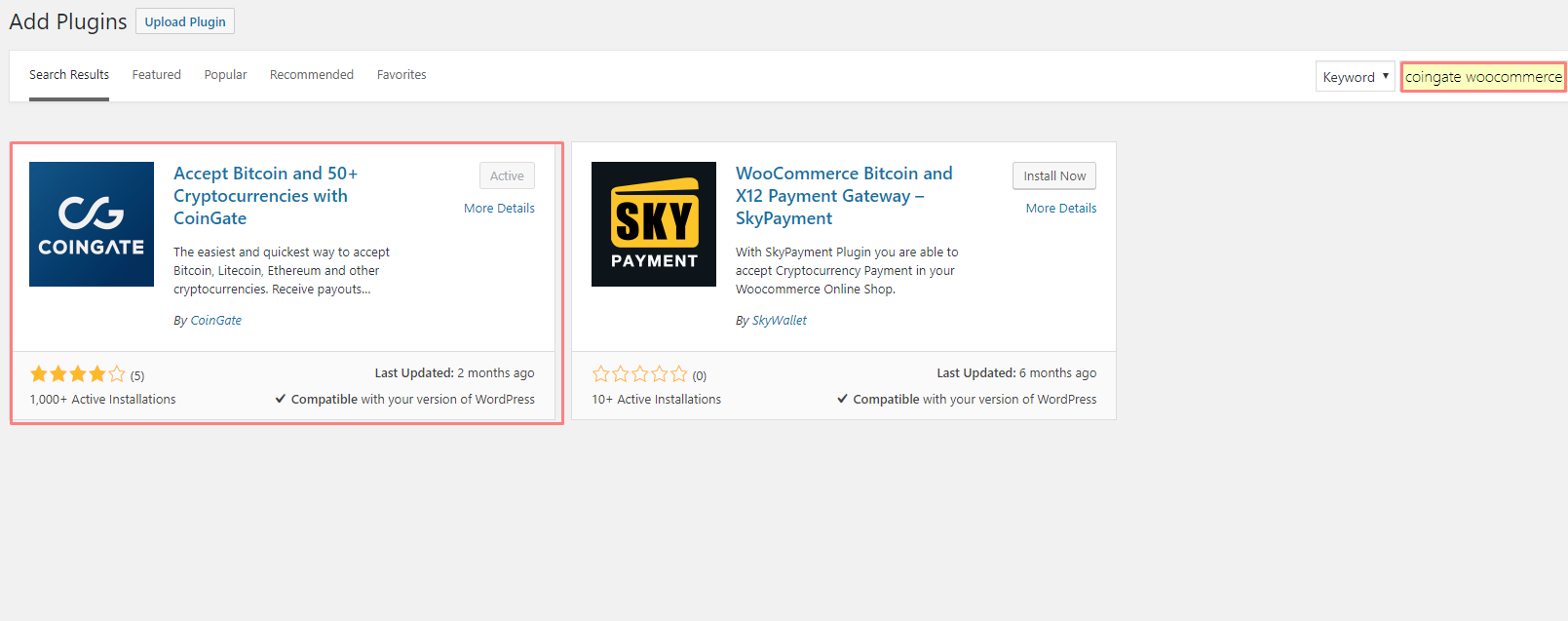Open the CoinGate plugin logo thumbnail
Viewport: 1568px width, 621px height.
coord(92,224)
